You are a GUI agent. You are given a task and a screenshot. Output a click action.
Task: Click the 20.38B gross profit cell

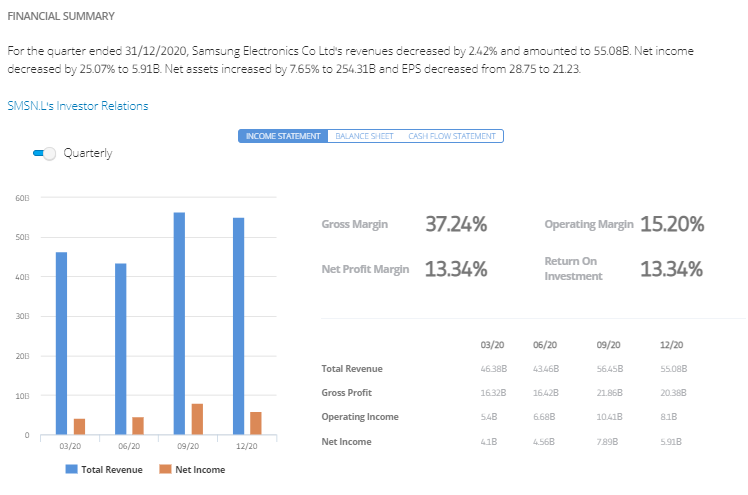673,393
